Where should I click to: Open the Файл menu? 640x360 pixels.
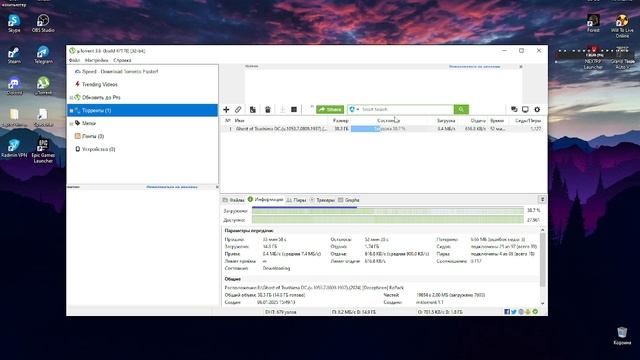(74, 60)
